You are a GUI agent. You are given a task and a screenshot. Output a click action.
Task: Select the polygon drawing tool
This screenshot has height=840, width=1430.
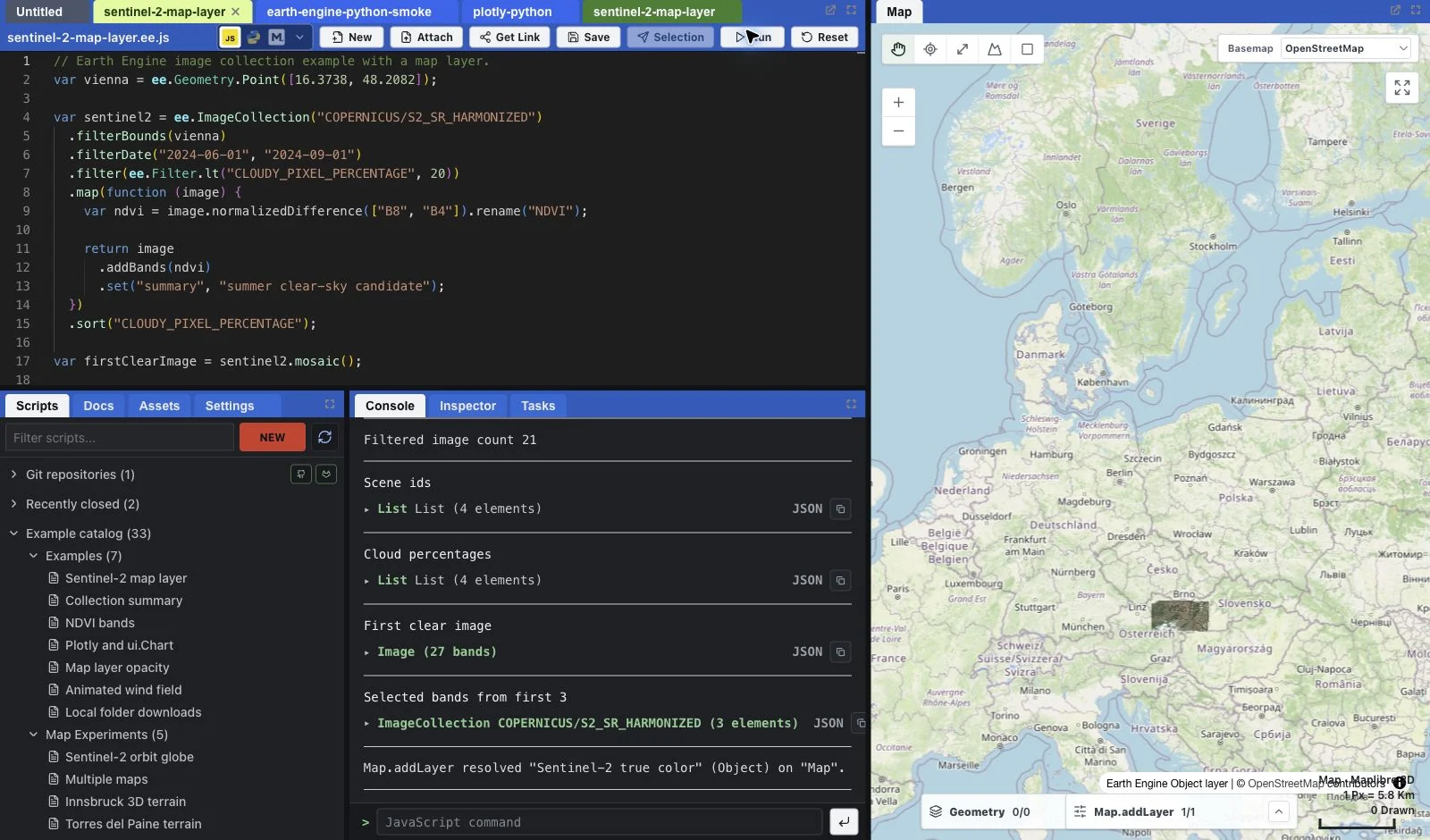point(995,49)
